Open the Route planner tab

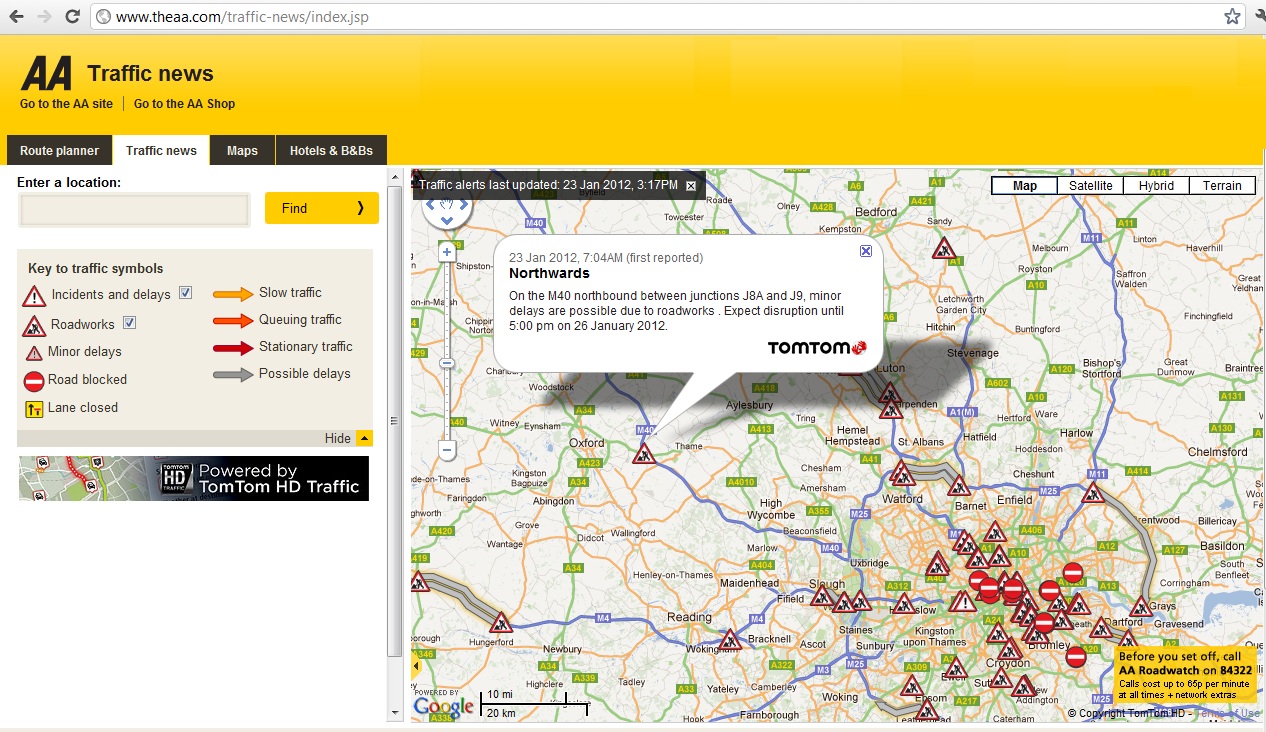point(58,150)
